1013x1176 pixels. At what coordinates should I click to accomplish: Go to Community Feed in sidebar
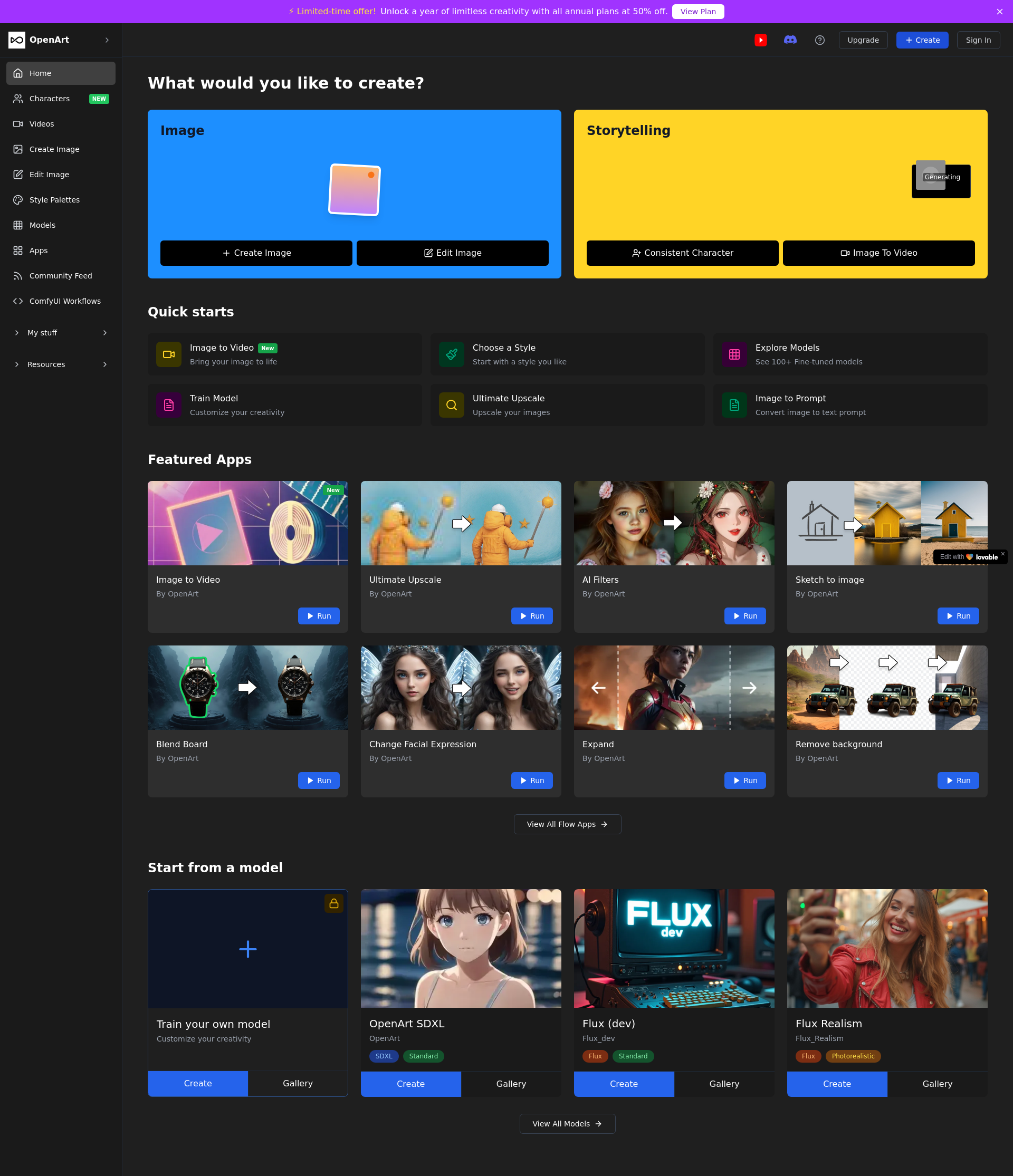pos(60,276)
